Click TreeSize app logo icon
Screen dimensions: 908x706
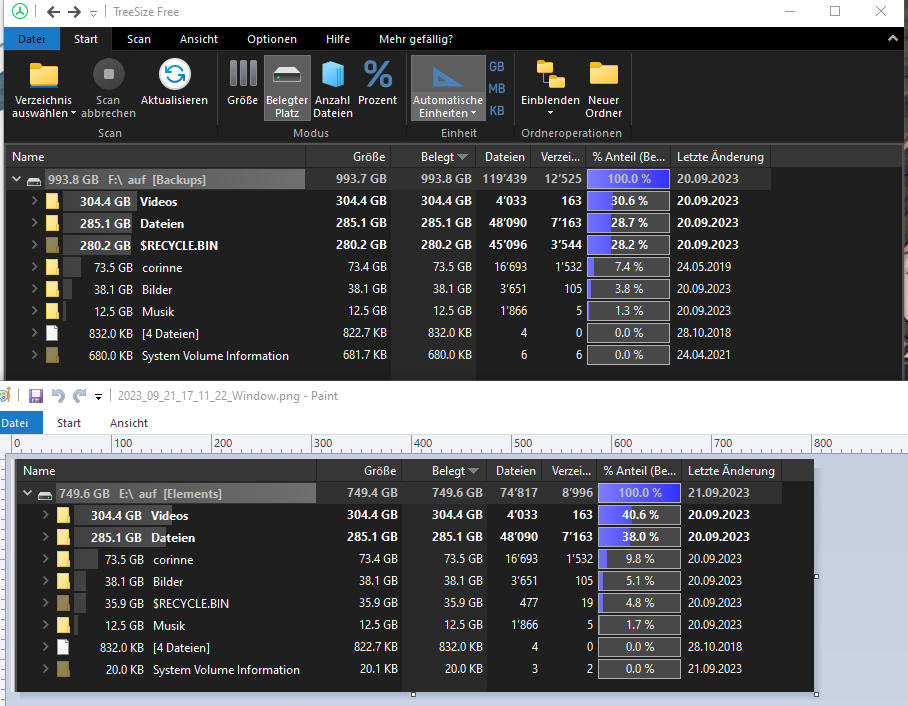click(20, 12)
